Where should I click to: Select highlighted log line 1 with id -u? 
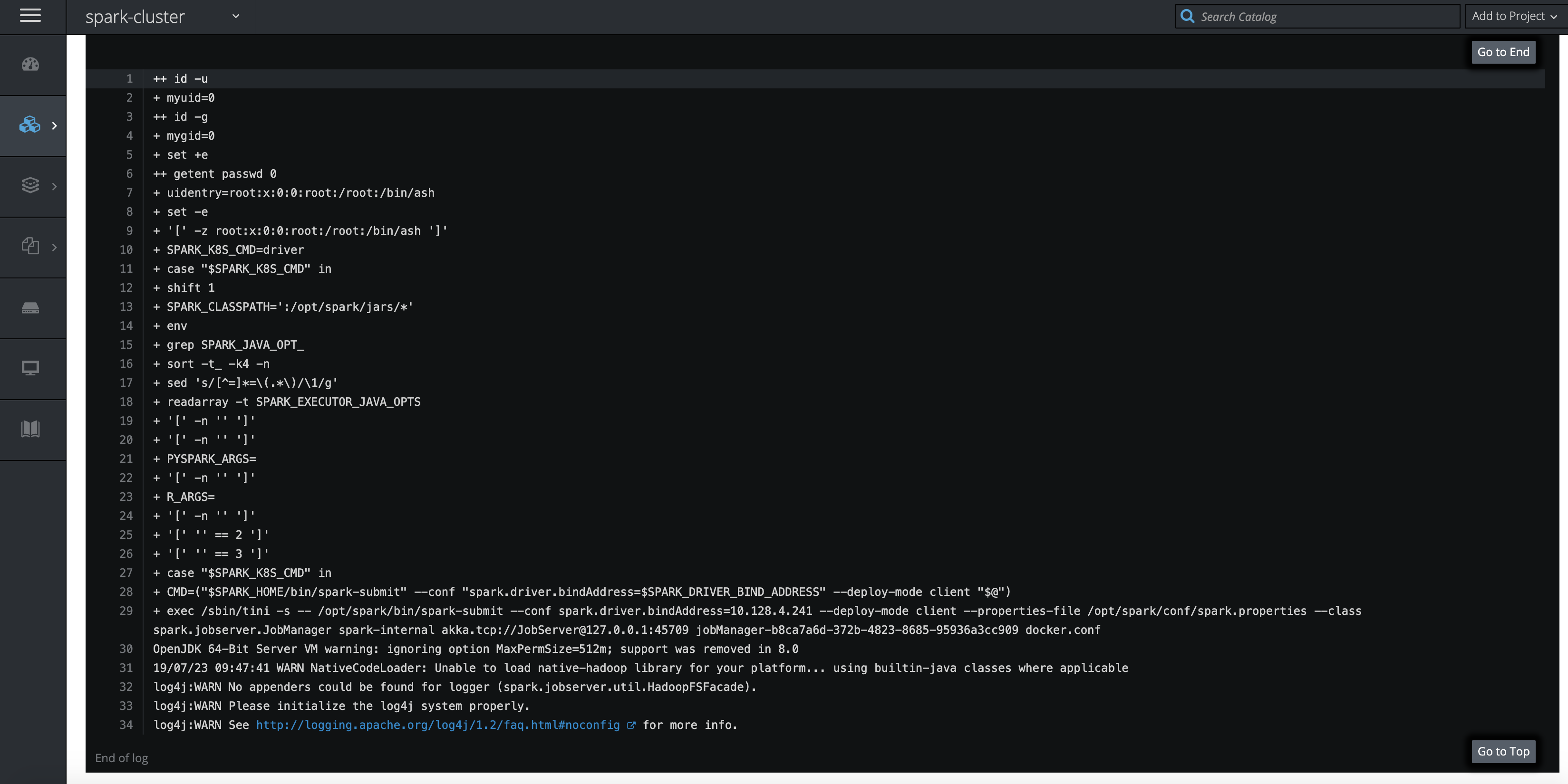(x=180, y=78)
